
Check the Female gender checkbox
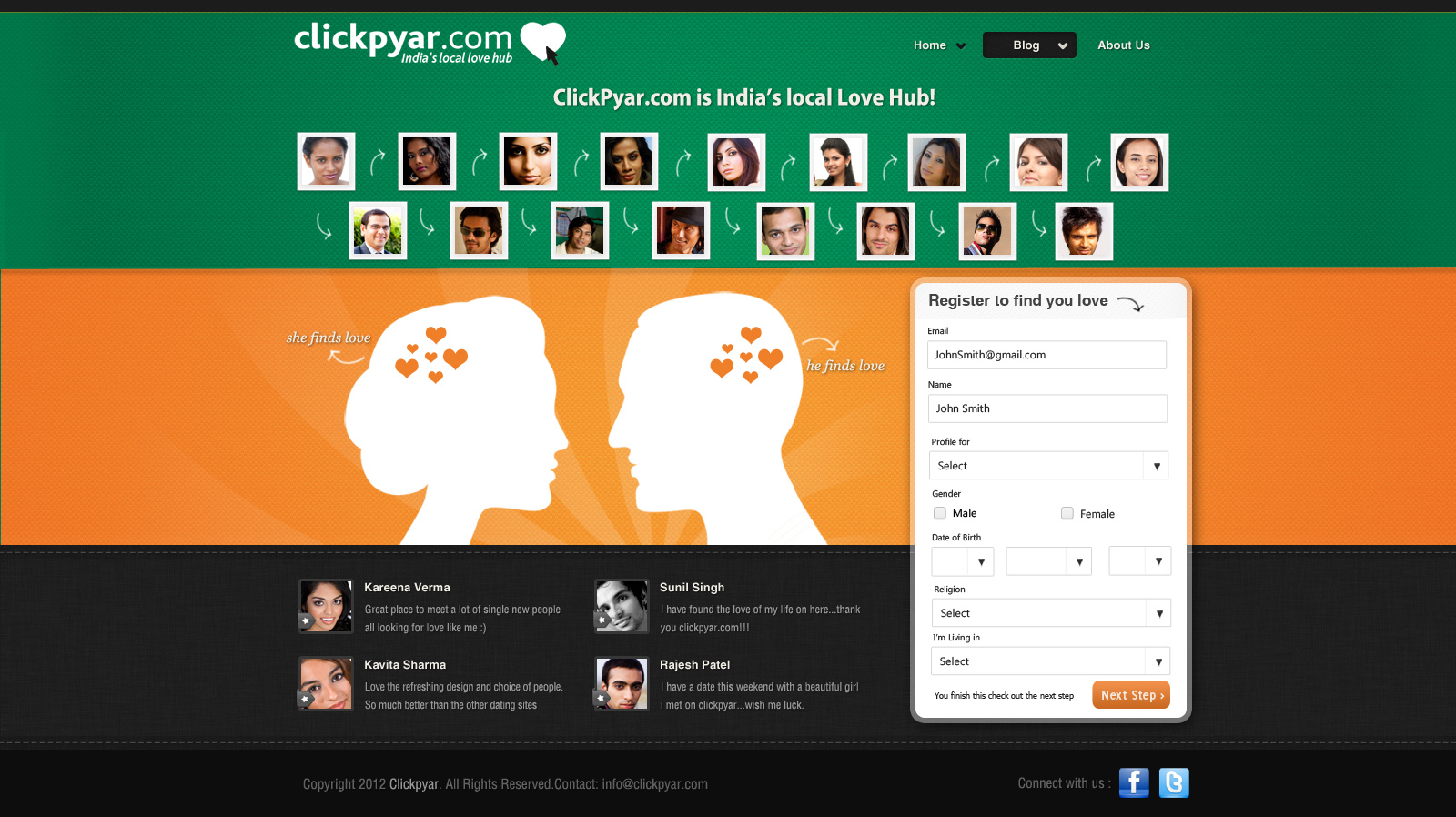1067,513
